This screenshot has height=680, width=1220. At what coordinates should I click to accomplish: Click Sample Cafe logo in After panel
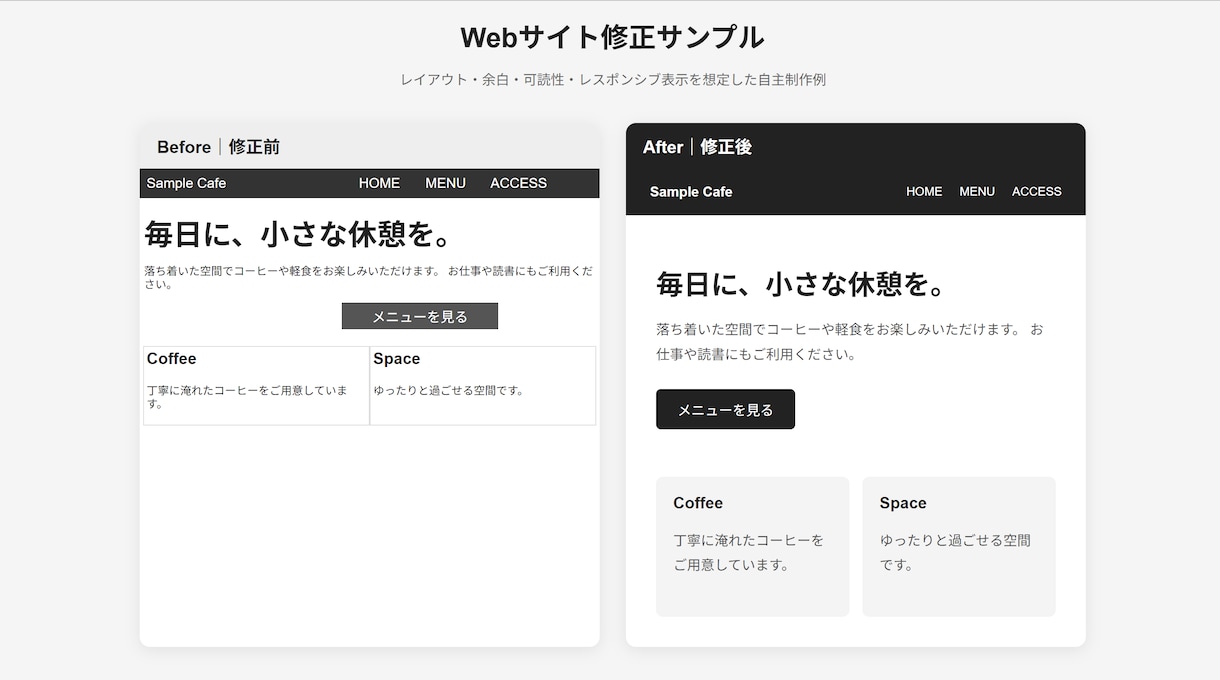coord(691,191)
